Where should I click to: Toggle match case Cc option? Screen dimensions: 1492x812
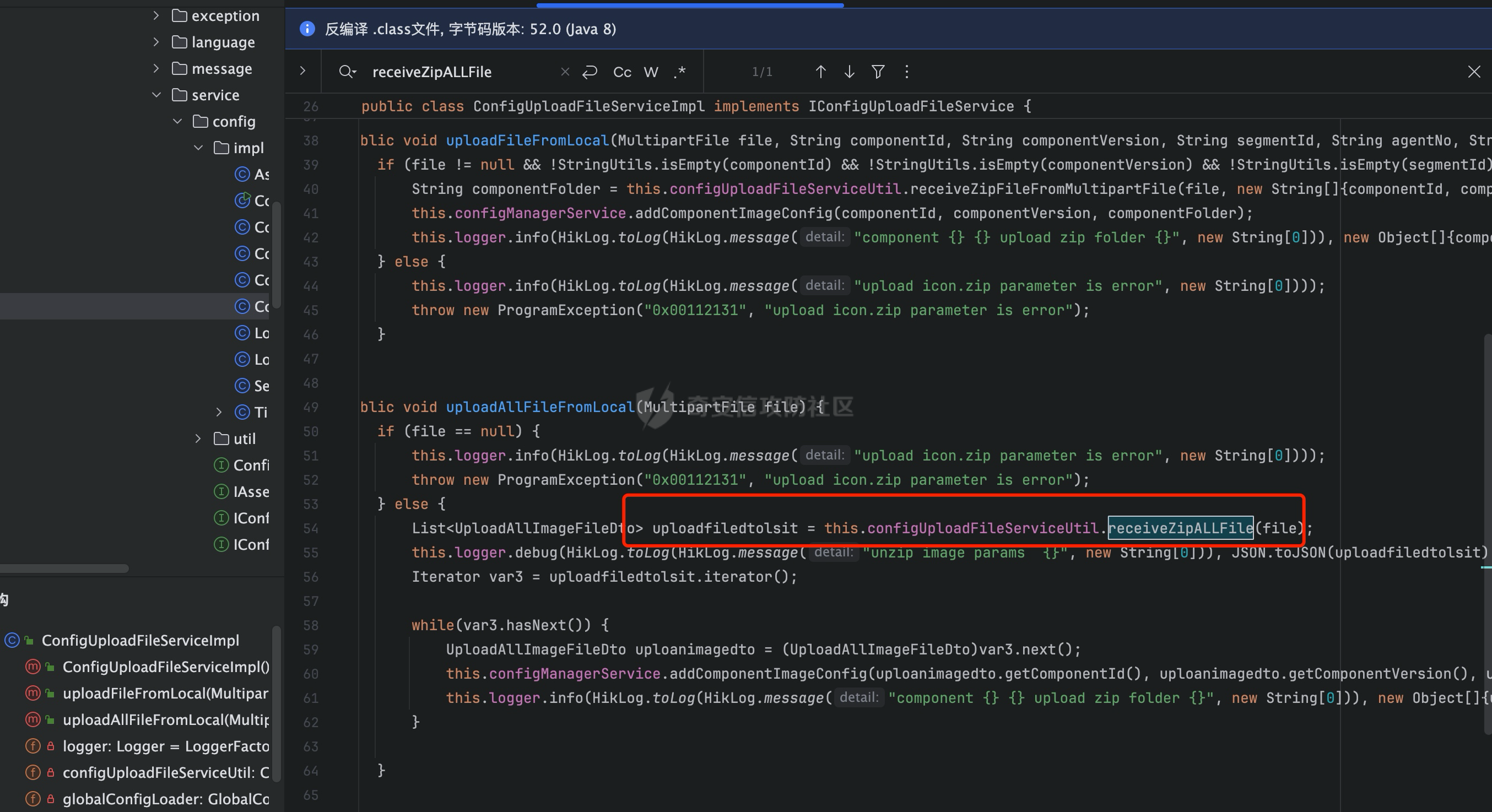click(622, 72)
